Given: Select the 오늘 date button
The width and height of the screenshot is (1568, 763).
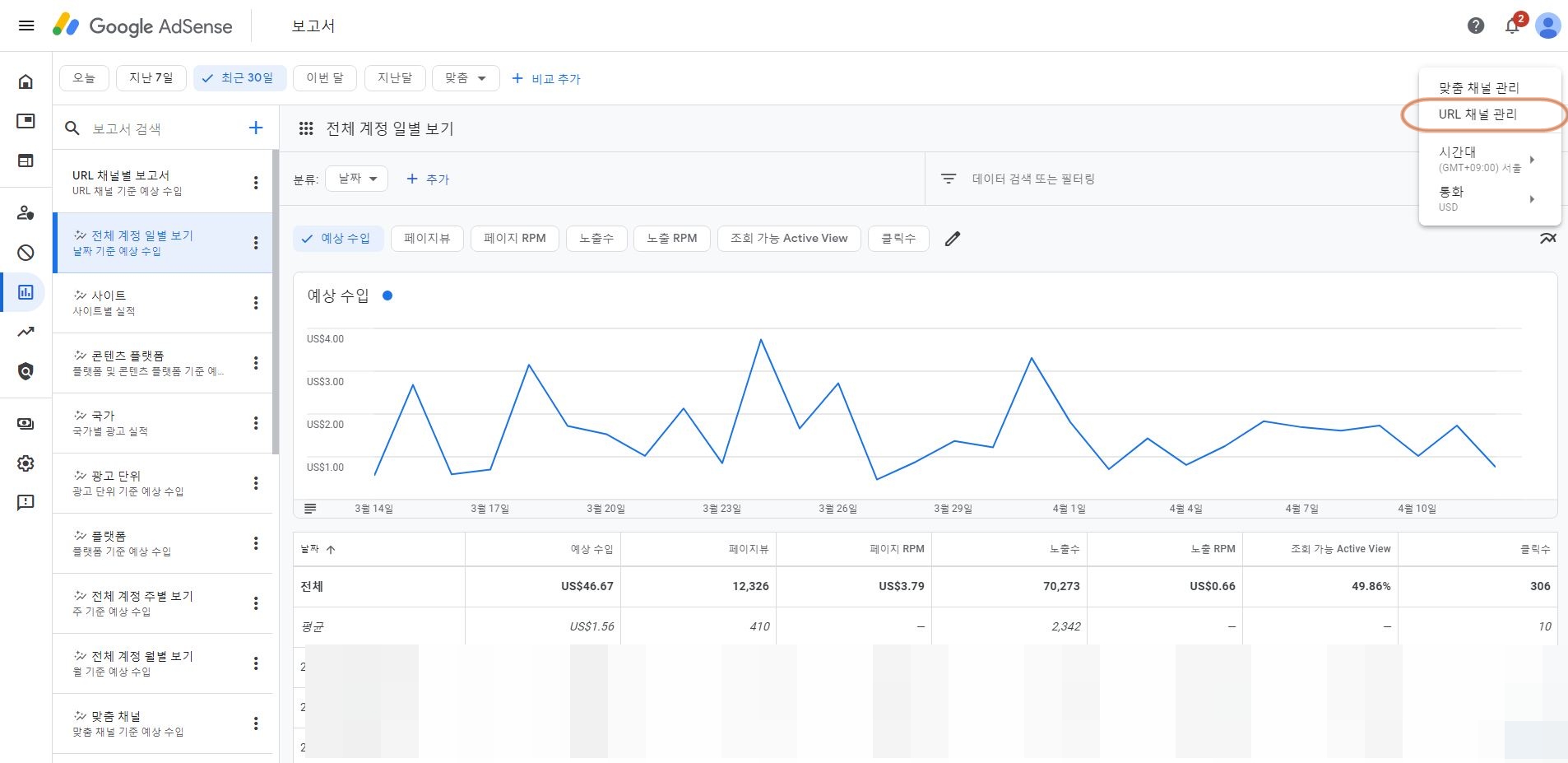Looking at the screenshot, I should (x=84, y=78).
